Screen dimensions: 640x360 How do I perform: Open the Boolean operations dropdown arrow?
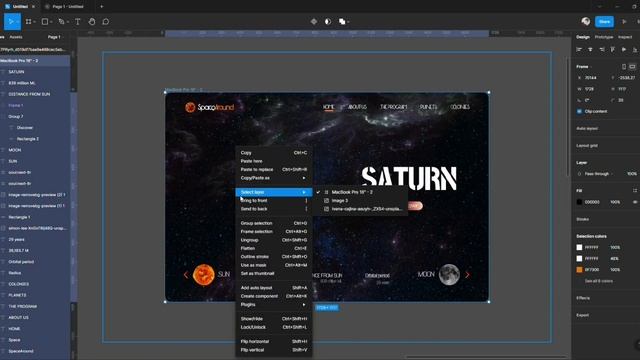pyautogui.click(x=348, y=22)
